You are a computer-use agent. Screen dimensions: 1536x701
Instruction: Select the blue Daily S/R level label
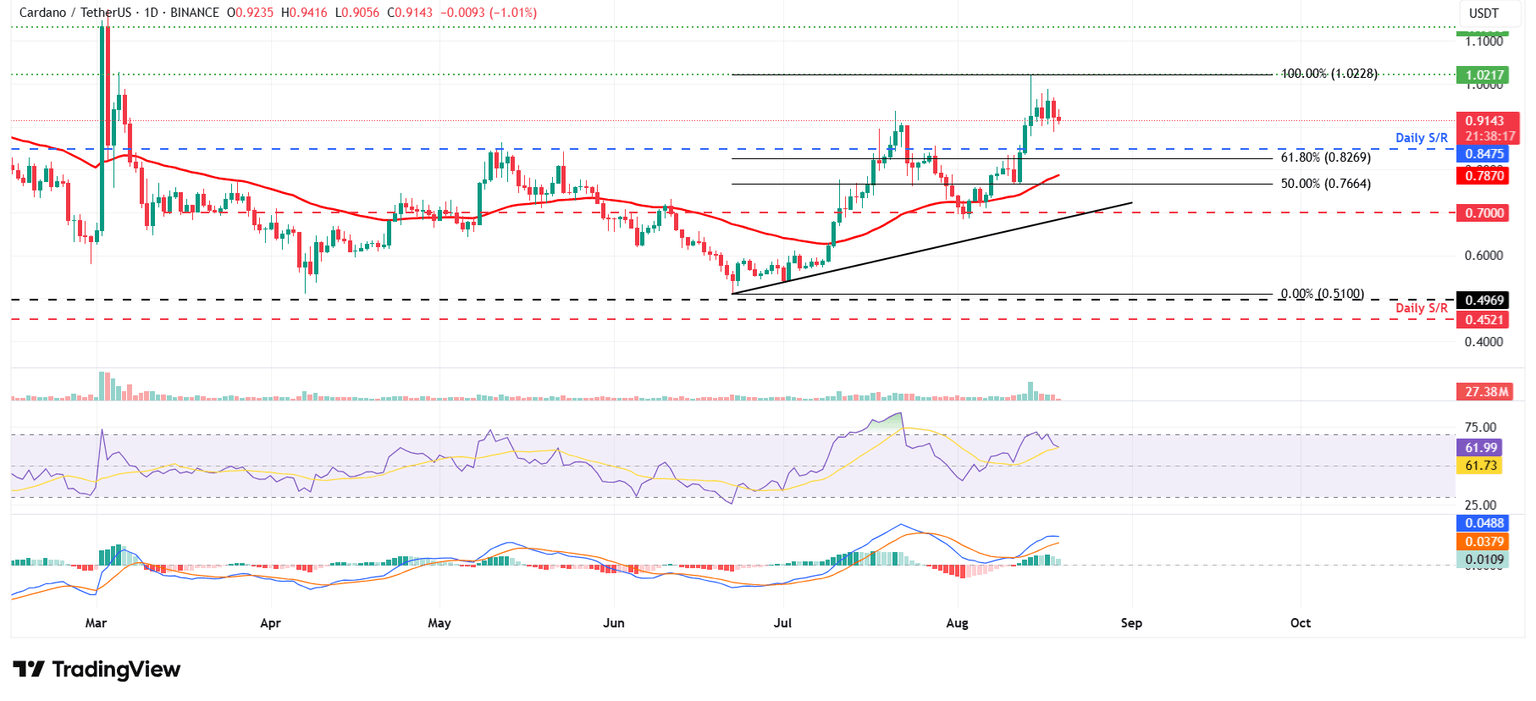tap(1422, 138)
